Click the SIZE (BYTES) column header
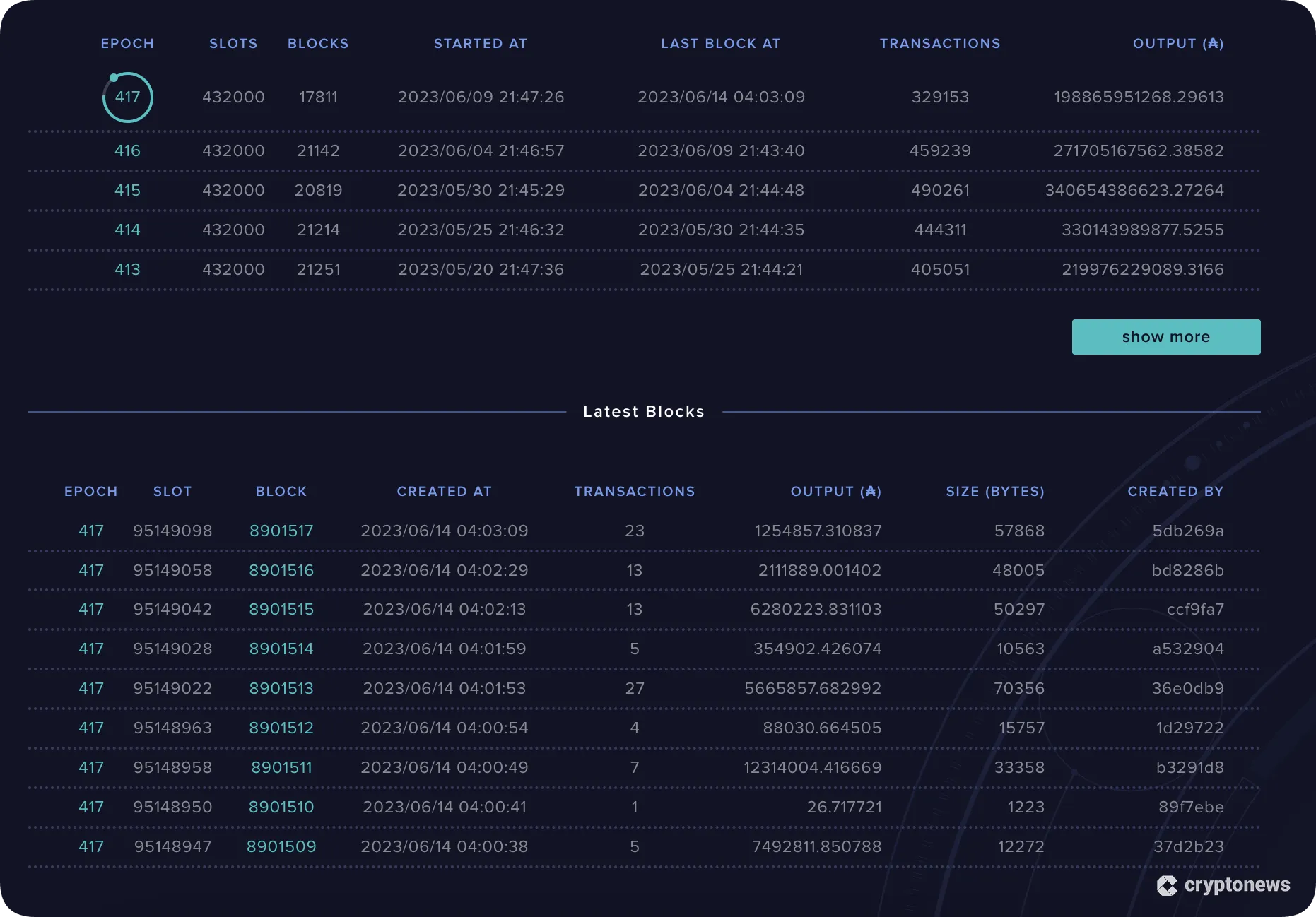Viewport: 1316px width, 917px height. 994,491
